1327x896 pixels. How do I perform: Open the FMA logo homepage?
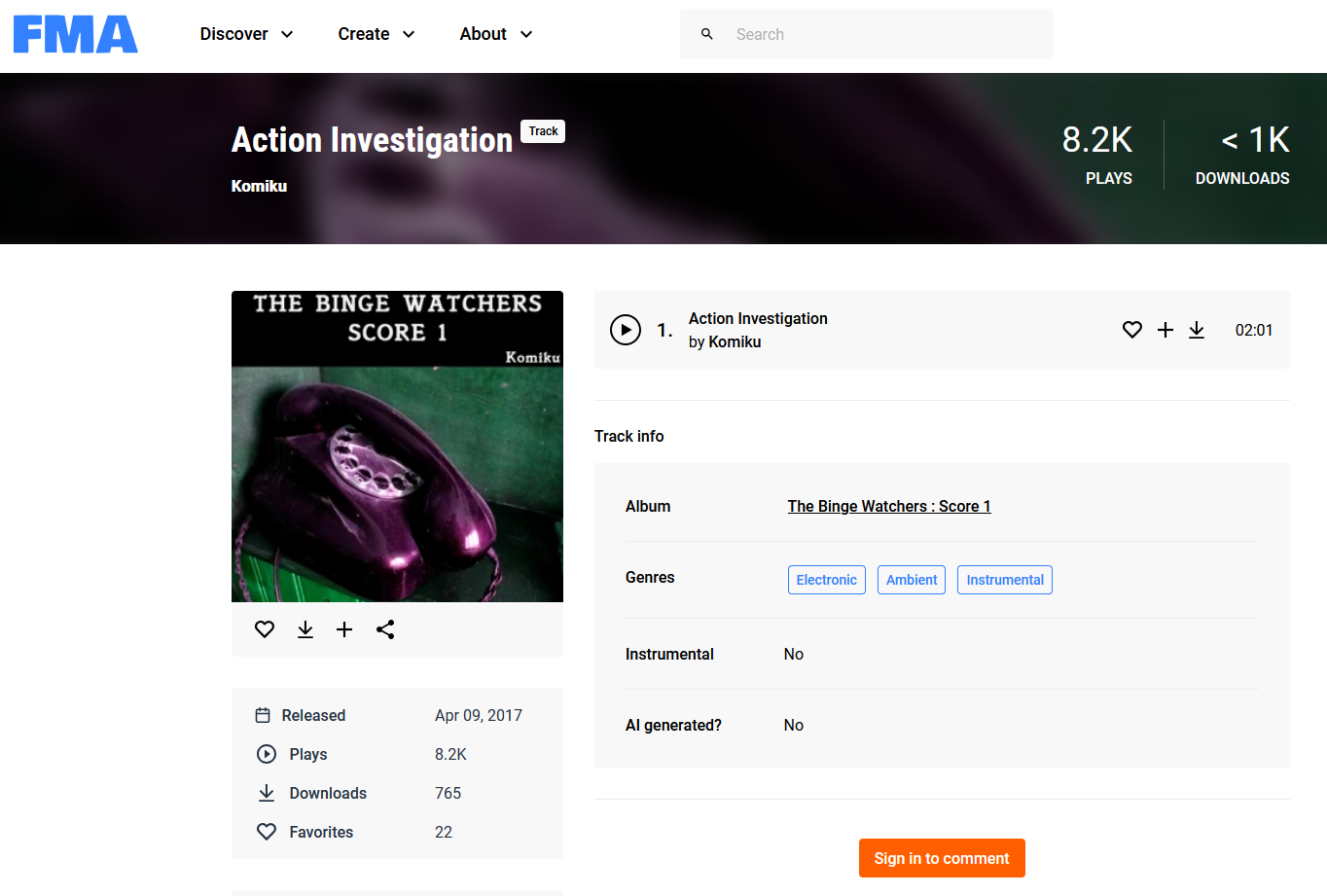click(76, 34)
